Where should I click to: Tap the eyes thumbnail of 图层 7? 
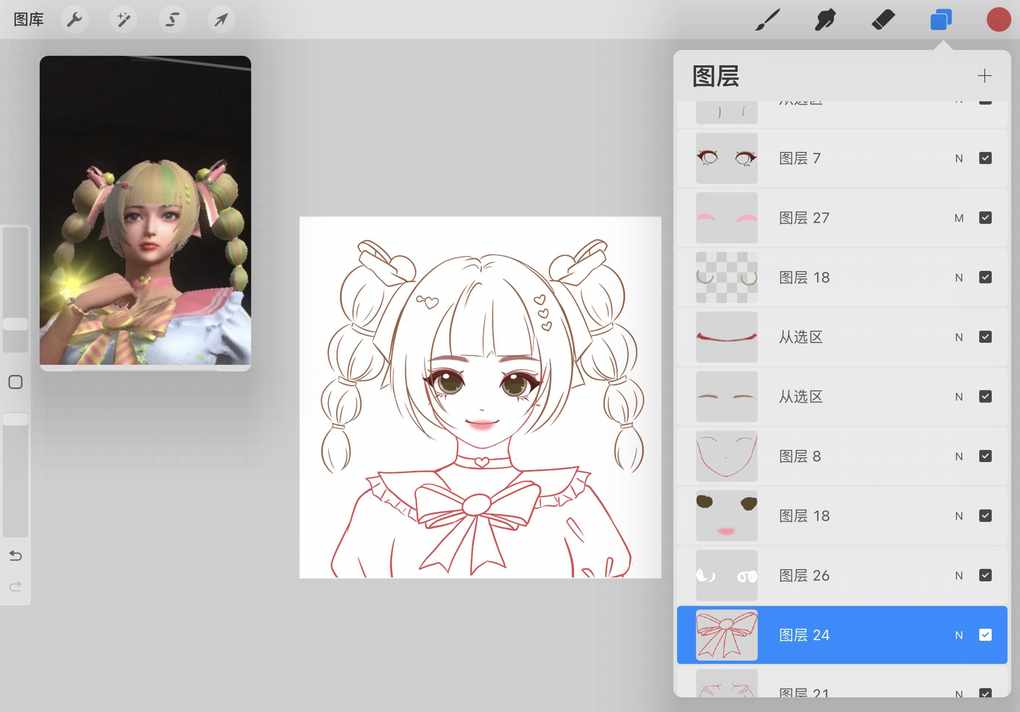point(727,158)
